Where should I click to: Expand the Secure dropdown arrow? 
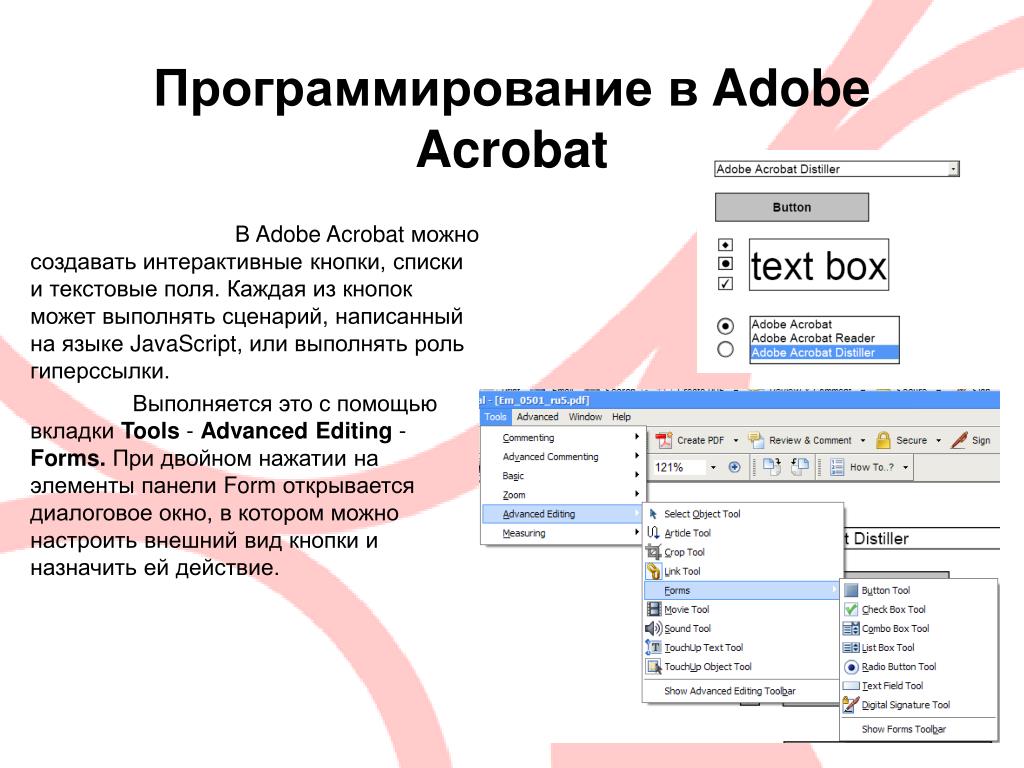coord(938,441)
